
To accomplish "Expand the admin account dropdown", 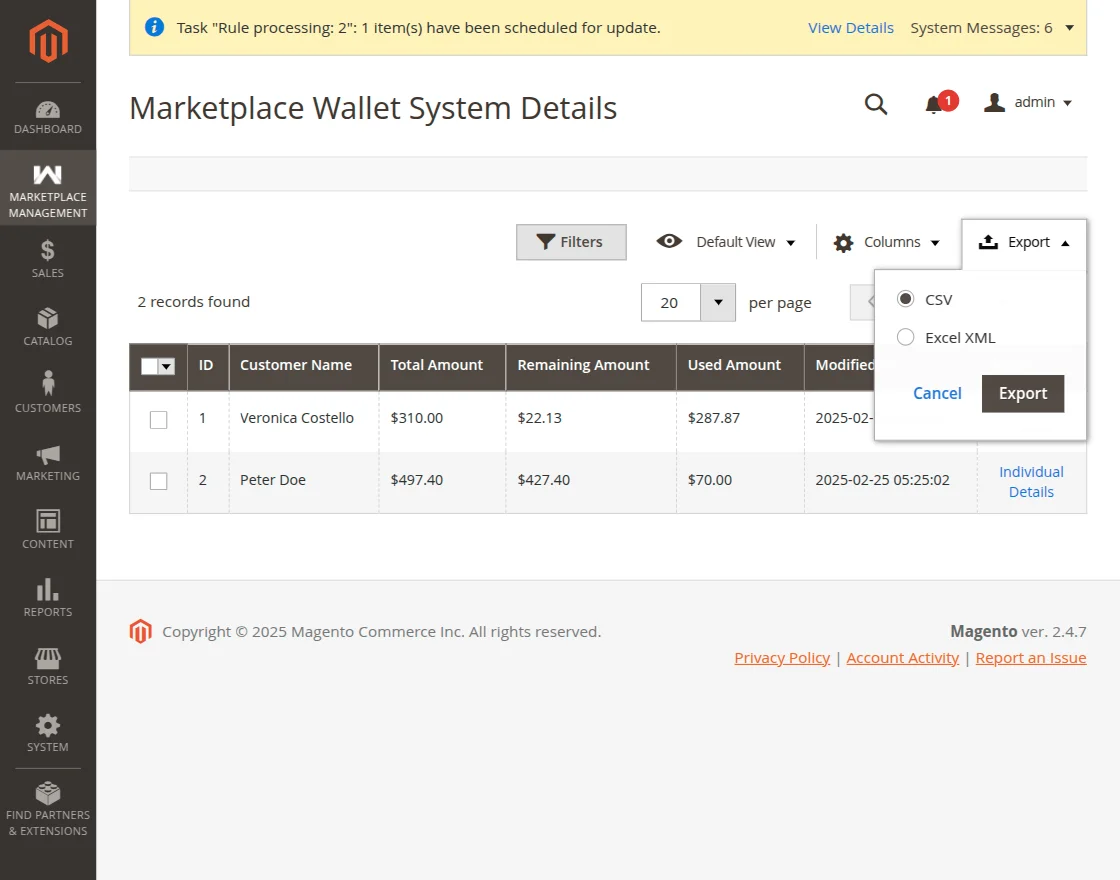I will click(1029, 102).
